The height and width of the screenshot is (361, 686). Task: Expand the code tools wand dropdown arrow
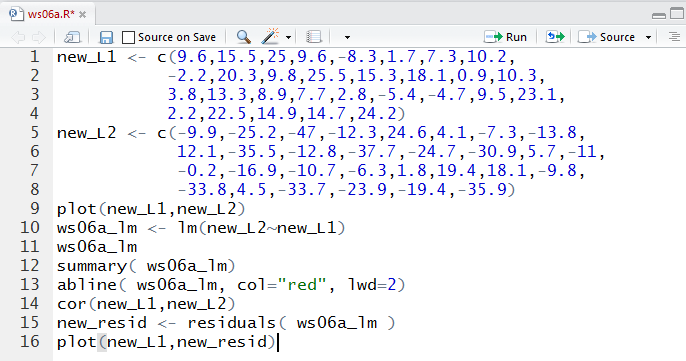pyautogui.click(x=288, y=38)
